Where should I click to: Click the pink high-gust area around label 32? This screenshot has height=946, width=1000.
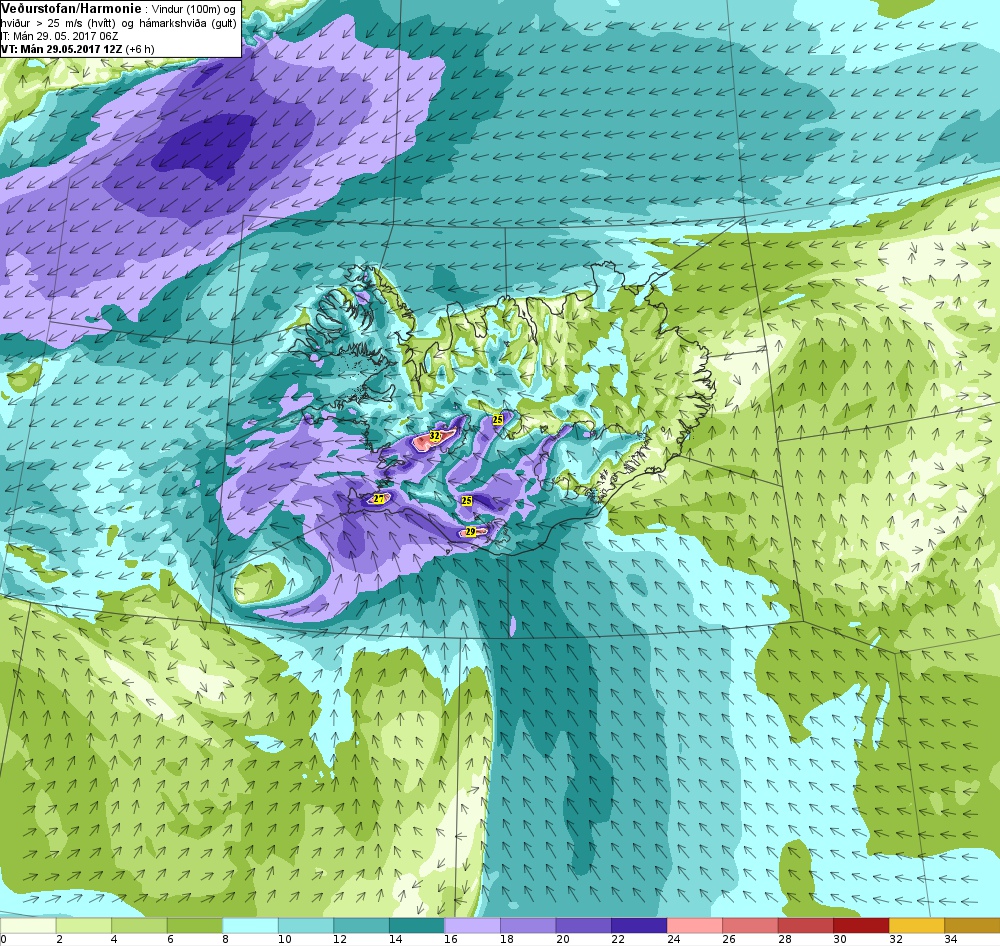point(422,441)
